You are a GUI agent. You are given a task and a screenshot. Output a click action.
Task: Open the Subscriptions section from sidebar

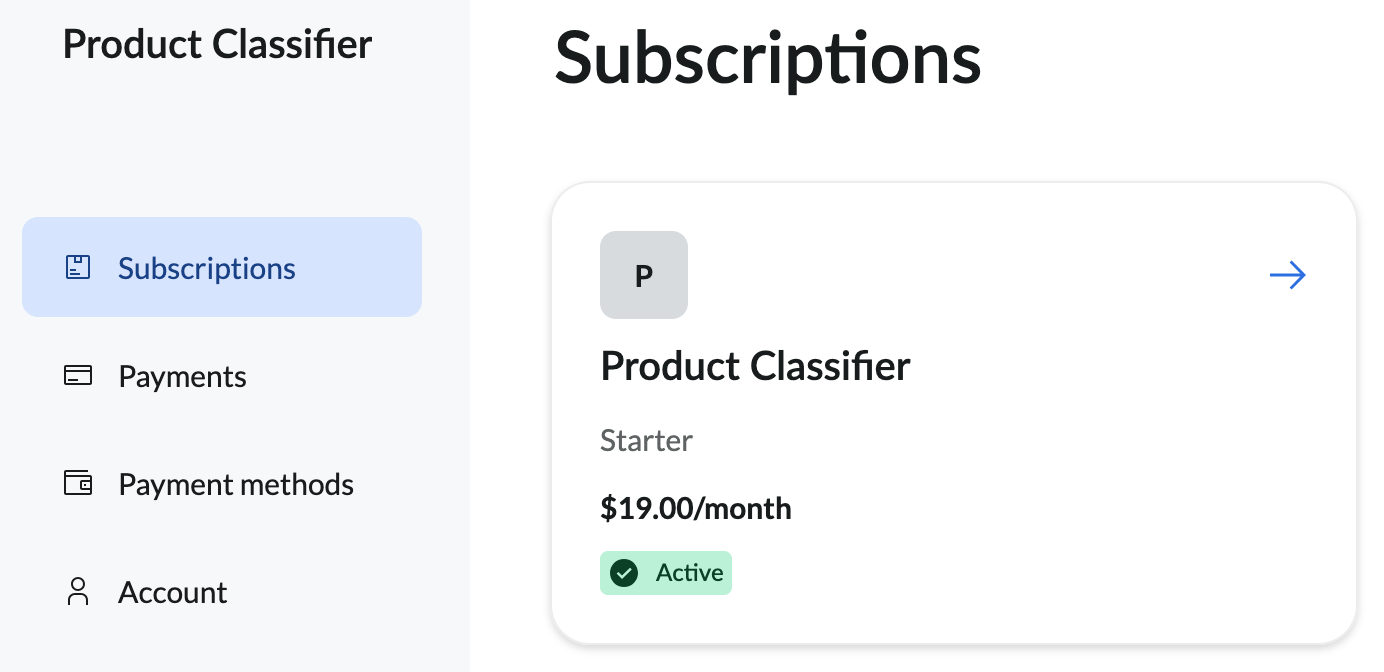point(206,267)
